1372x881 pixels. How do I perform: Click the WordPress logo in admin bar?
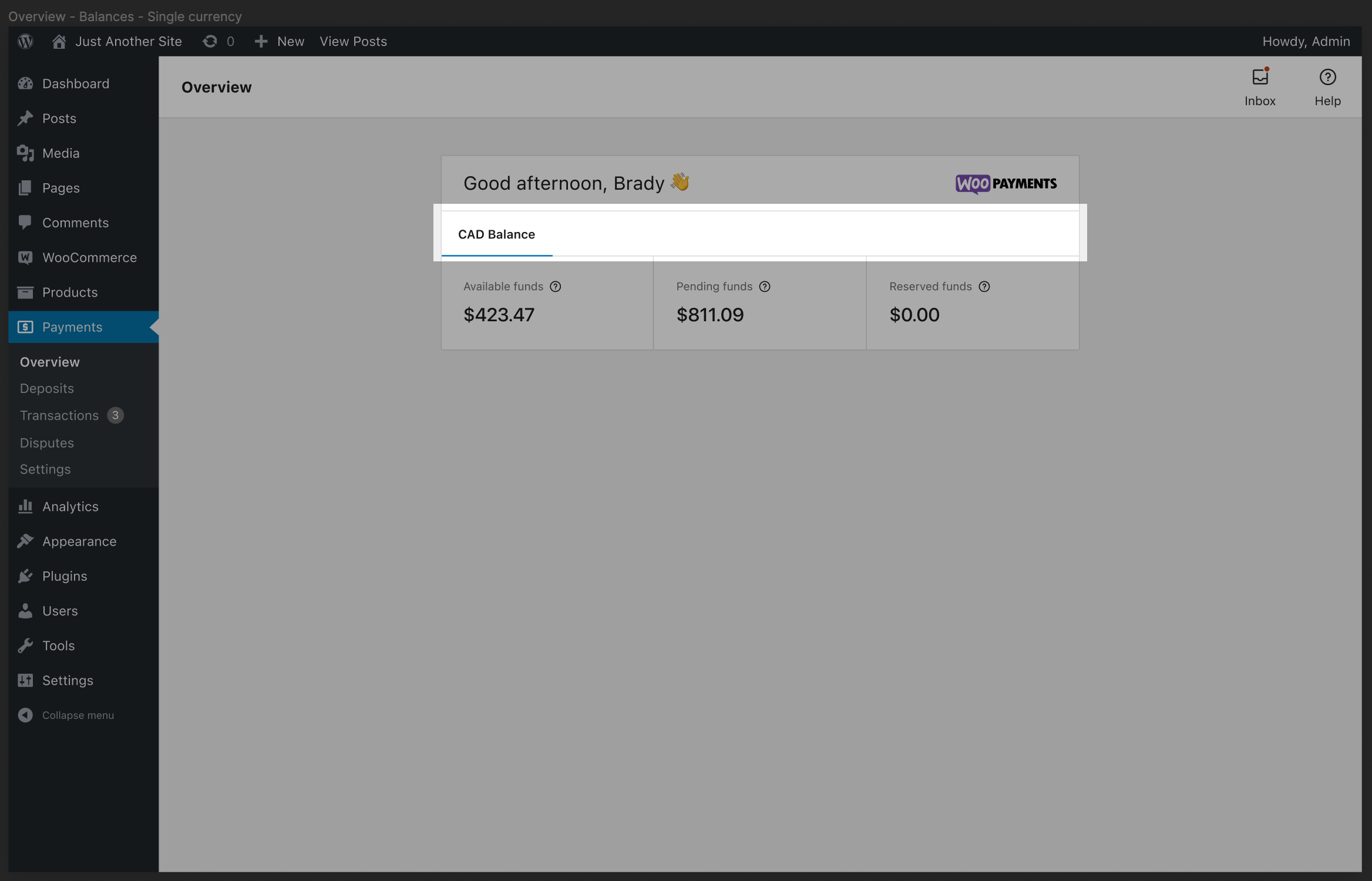point(25,41)
